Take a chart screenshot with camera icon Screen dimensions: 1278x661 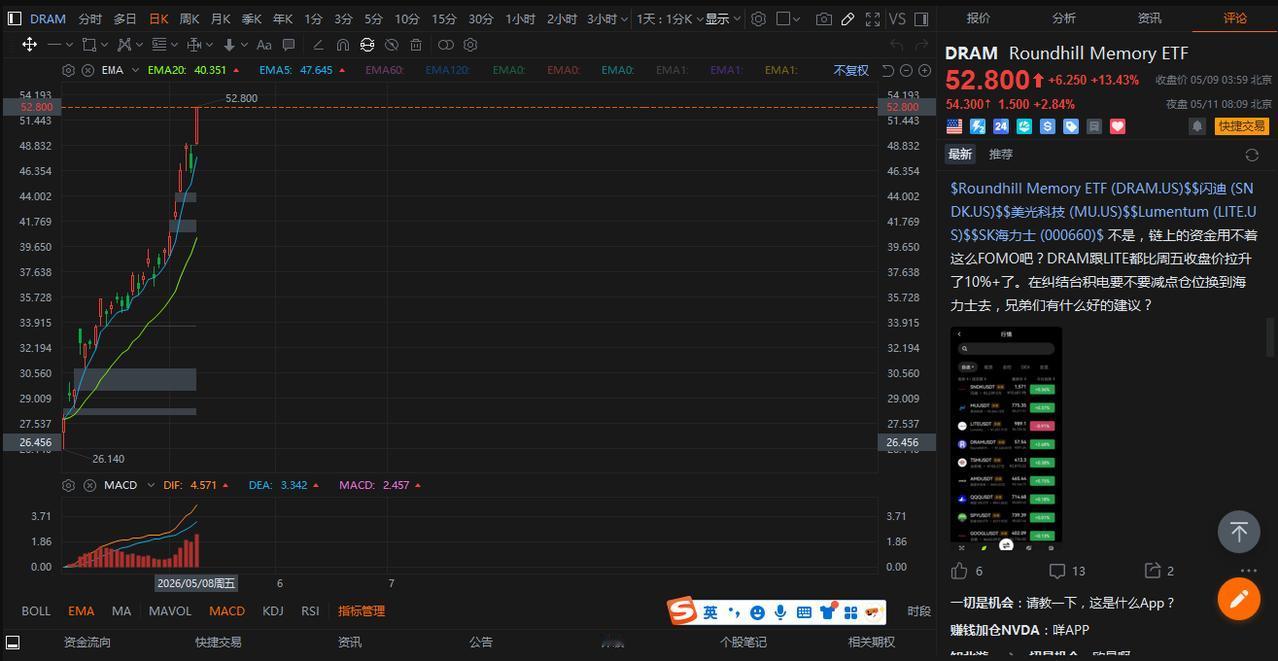tap(823, 19)
